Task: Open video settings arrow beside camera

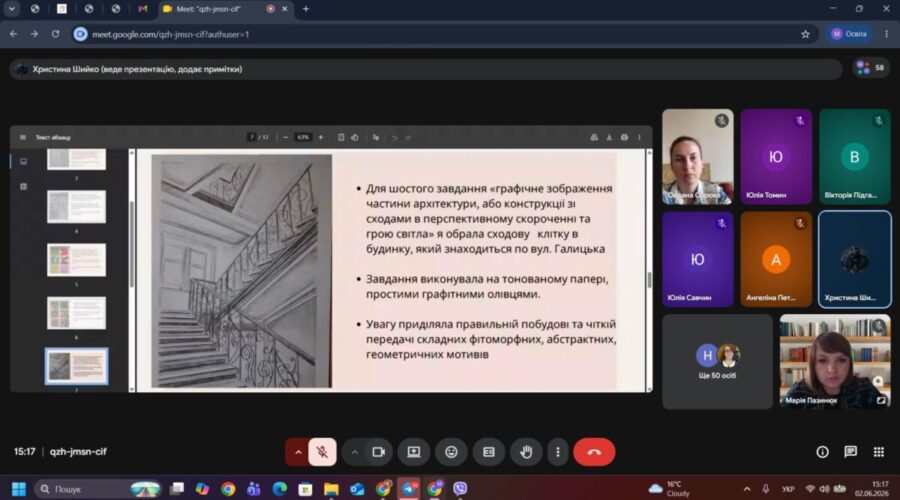Action: pos(354,452)
